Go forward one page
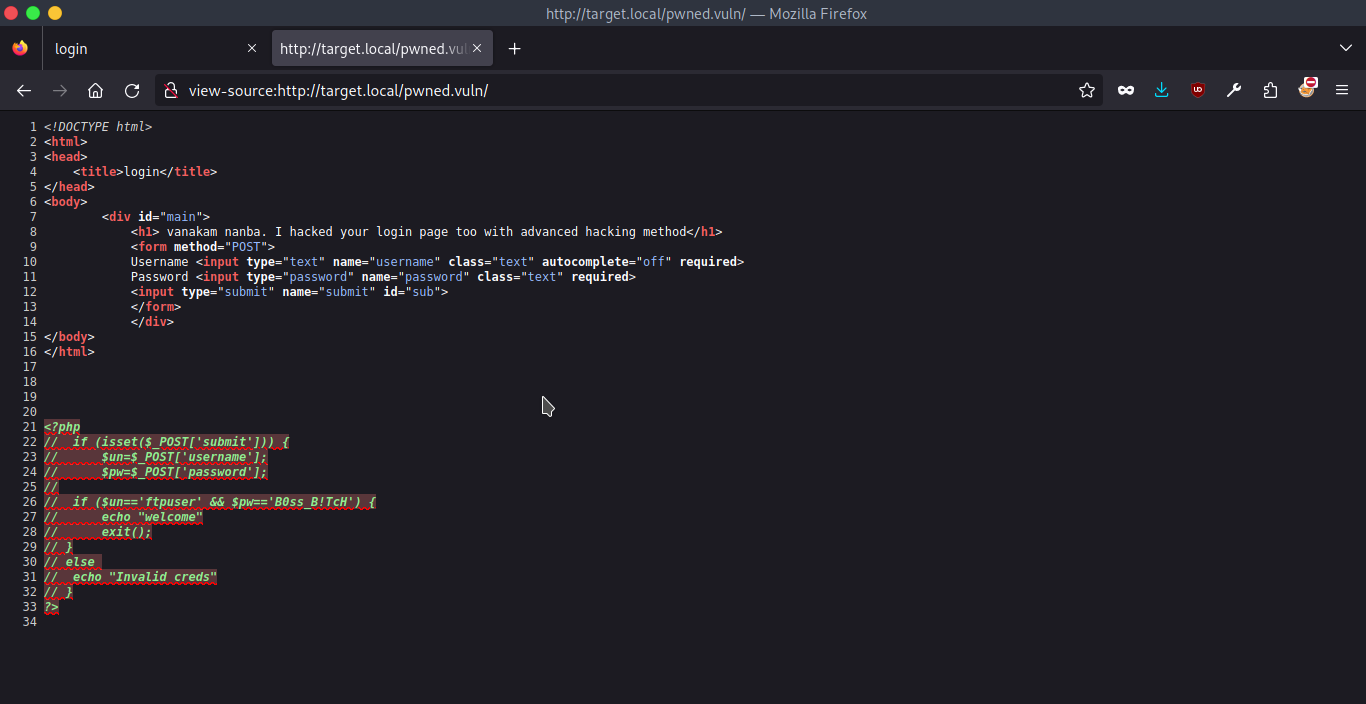This screenshot has height=704, width=1366. click(59, 90)
